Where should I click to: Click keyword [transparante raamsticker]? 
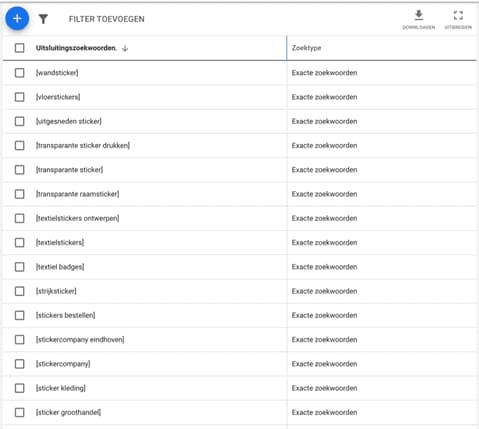(77, 194)
